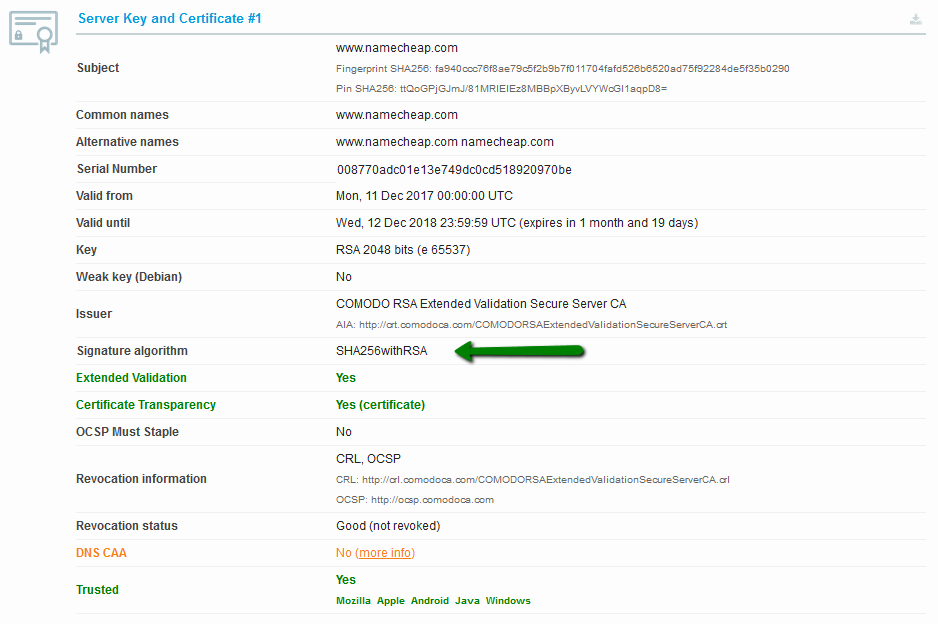Click the 'Alternative names' row label

point(127,142)
